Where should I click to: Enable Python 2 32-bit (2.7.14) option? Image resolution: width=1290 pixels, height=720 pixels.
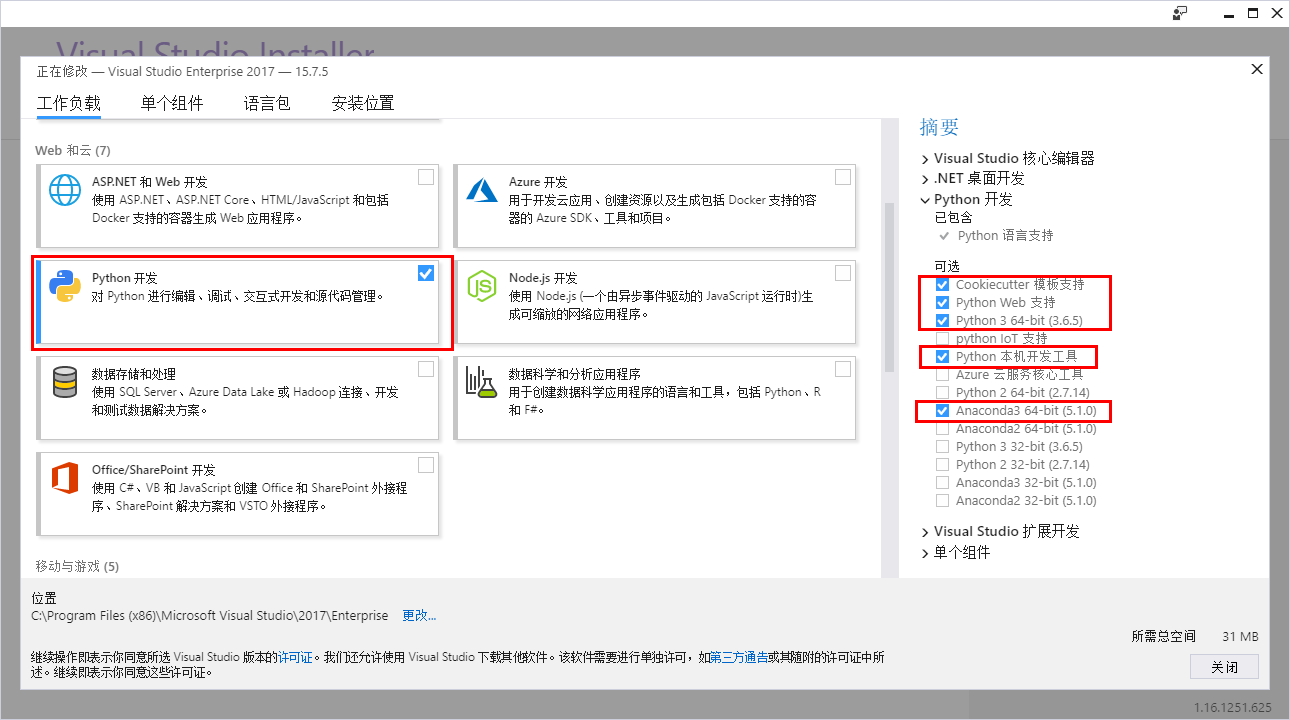(x=942, y=465)
